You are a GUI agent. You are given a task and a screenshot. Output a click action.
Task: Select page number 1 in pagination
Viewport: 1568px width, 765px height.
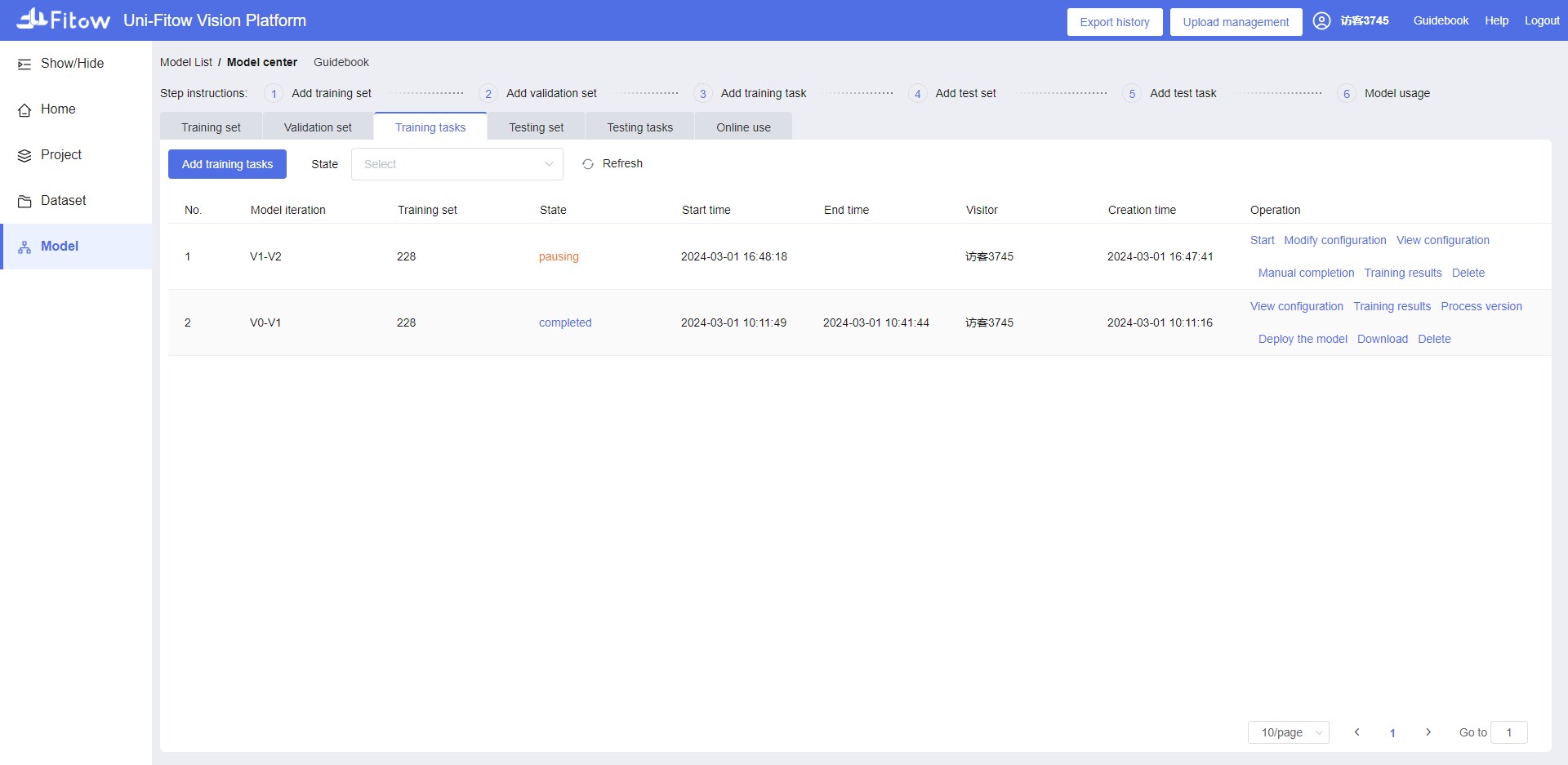1392,733
